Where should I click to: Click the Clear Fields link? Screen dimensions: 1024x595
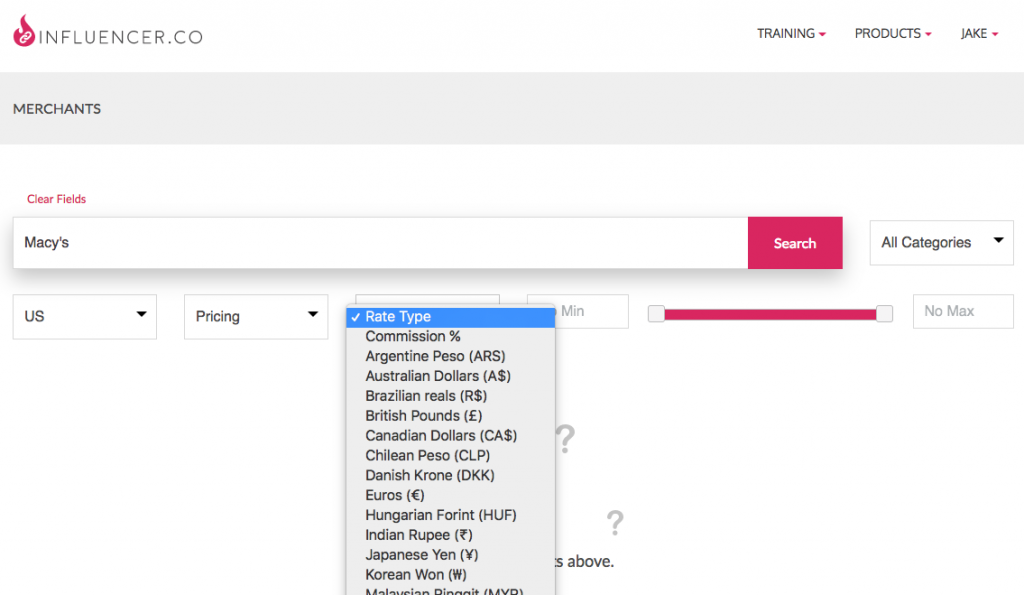pyautogui.click(x=56, y=199)
